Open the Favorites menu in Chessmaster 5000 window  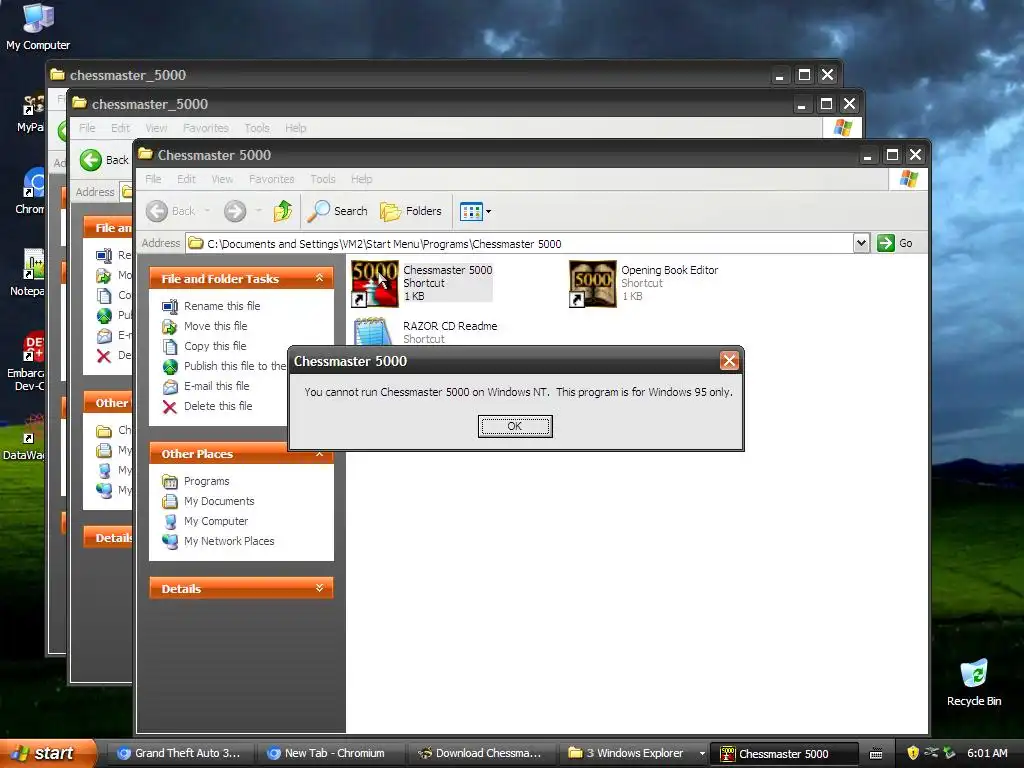272,179
